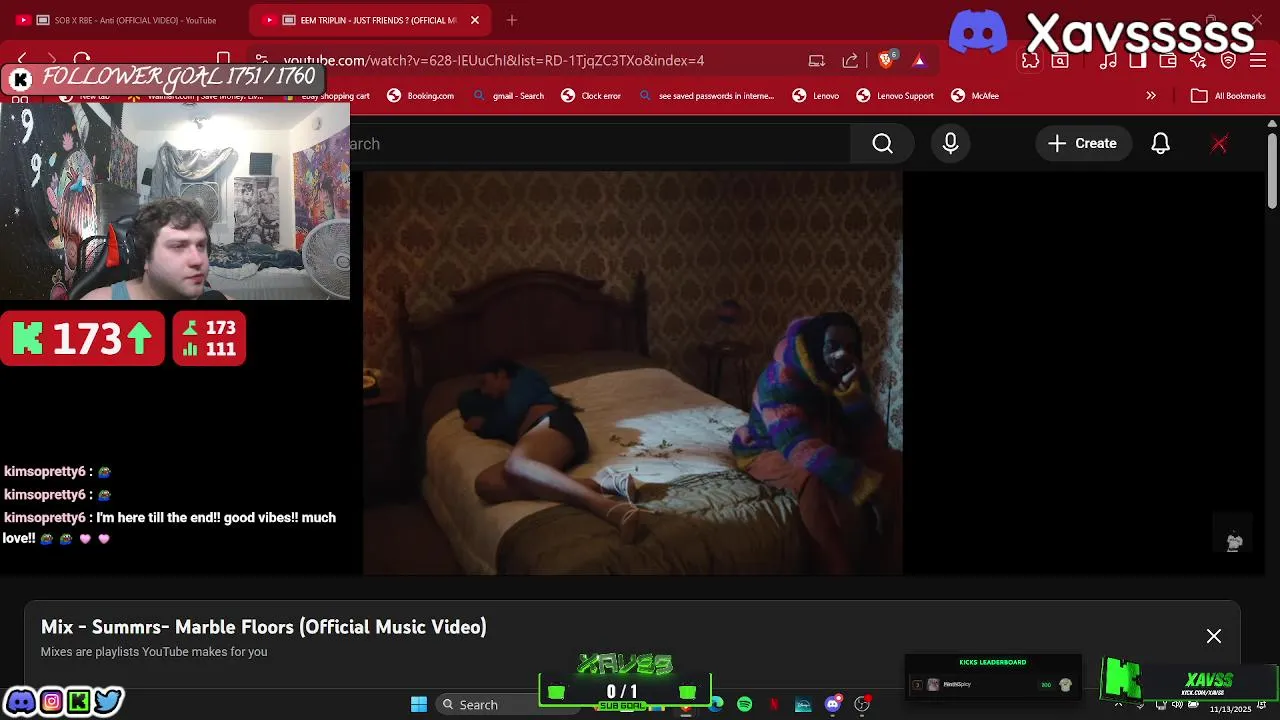Screen dimensions: 1280x720
Task: Open the Brave VPN shield icon
Action: 1228,61
